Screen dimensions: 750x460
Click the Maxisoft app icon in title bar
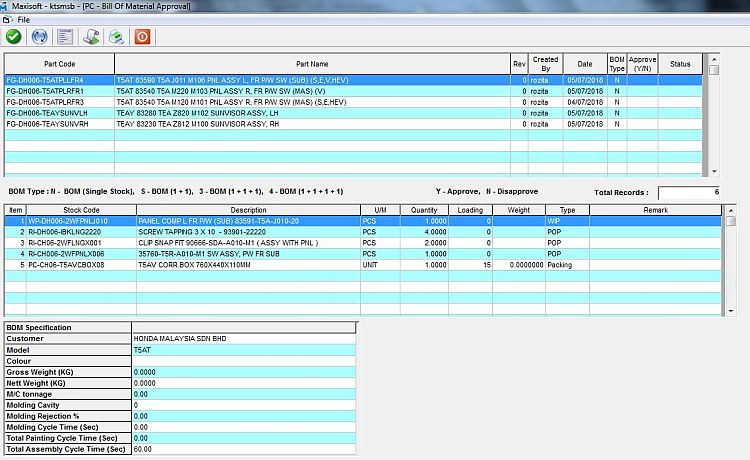point(8,6)
